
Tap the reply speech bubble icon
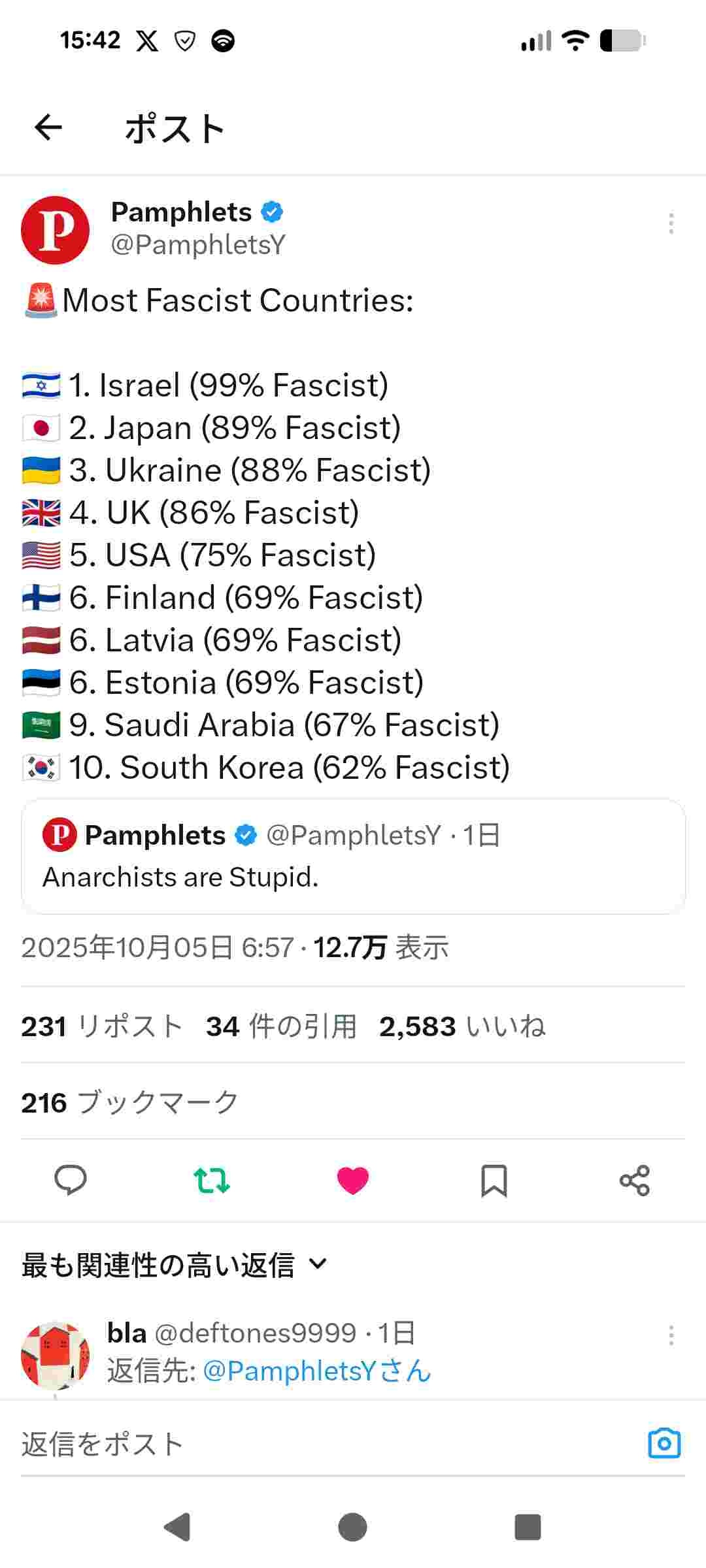tap(71, 1180)
